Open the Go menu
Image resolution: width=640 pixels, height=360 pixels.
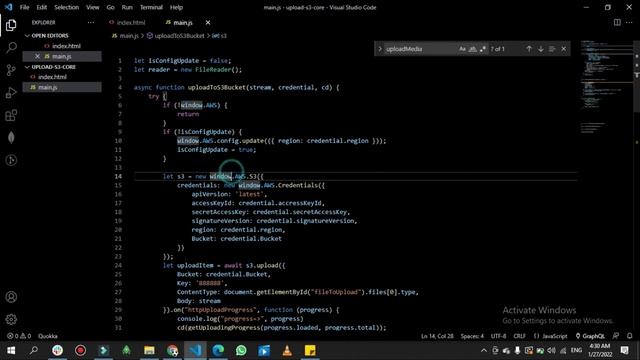tap(111, 7)
